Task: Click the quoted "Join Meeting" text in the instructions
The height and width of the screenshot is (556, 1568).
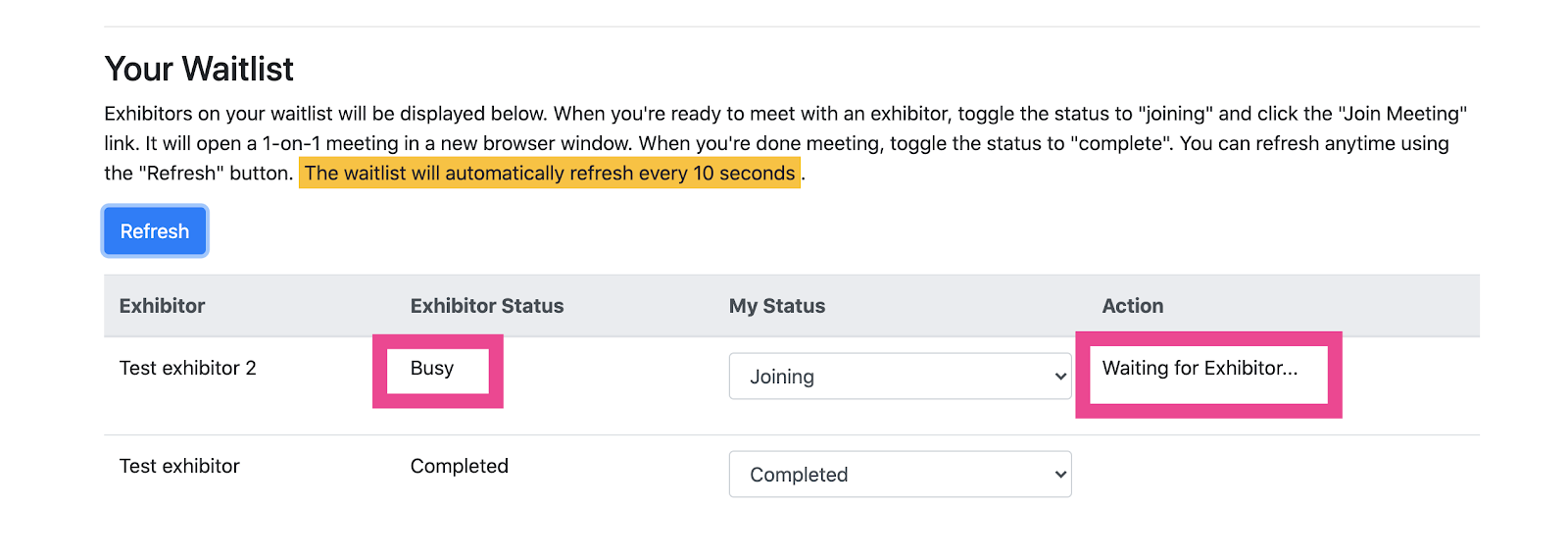Action: pyautogui.click(x=1401, y=114)
